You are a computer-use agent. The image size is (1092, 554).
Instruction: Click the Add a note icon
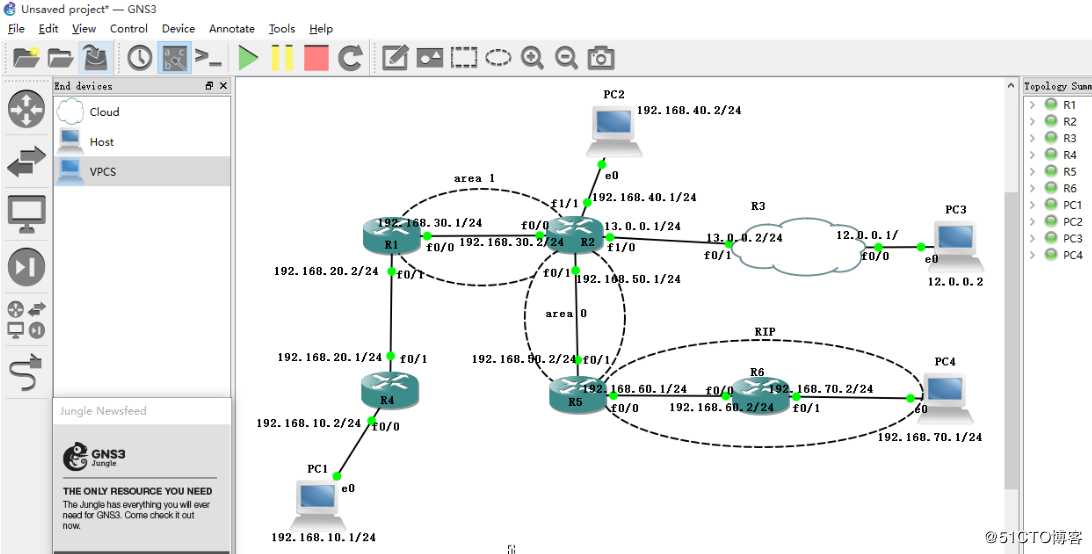point(395,58)
